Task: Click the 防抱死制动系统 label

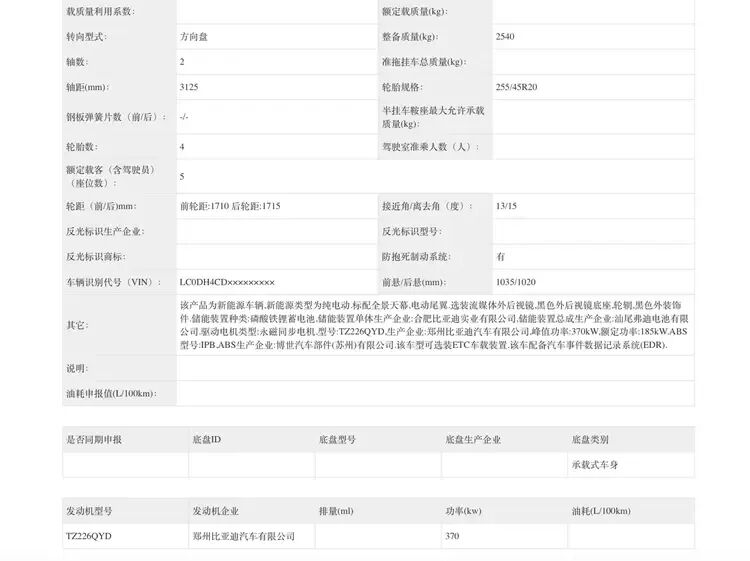Action: pos(416,256)
